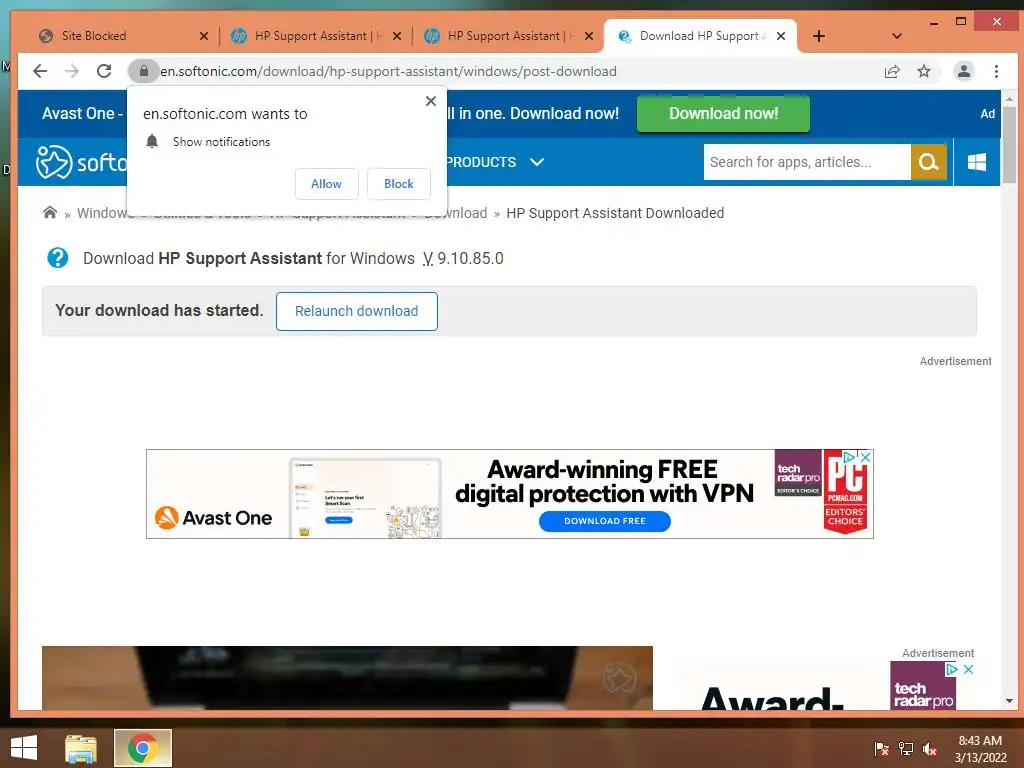Click the orange search magnifier button
Screen dimensions: 1024x768
pyautogui.click(x=929, y=162)
